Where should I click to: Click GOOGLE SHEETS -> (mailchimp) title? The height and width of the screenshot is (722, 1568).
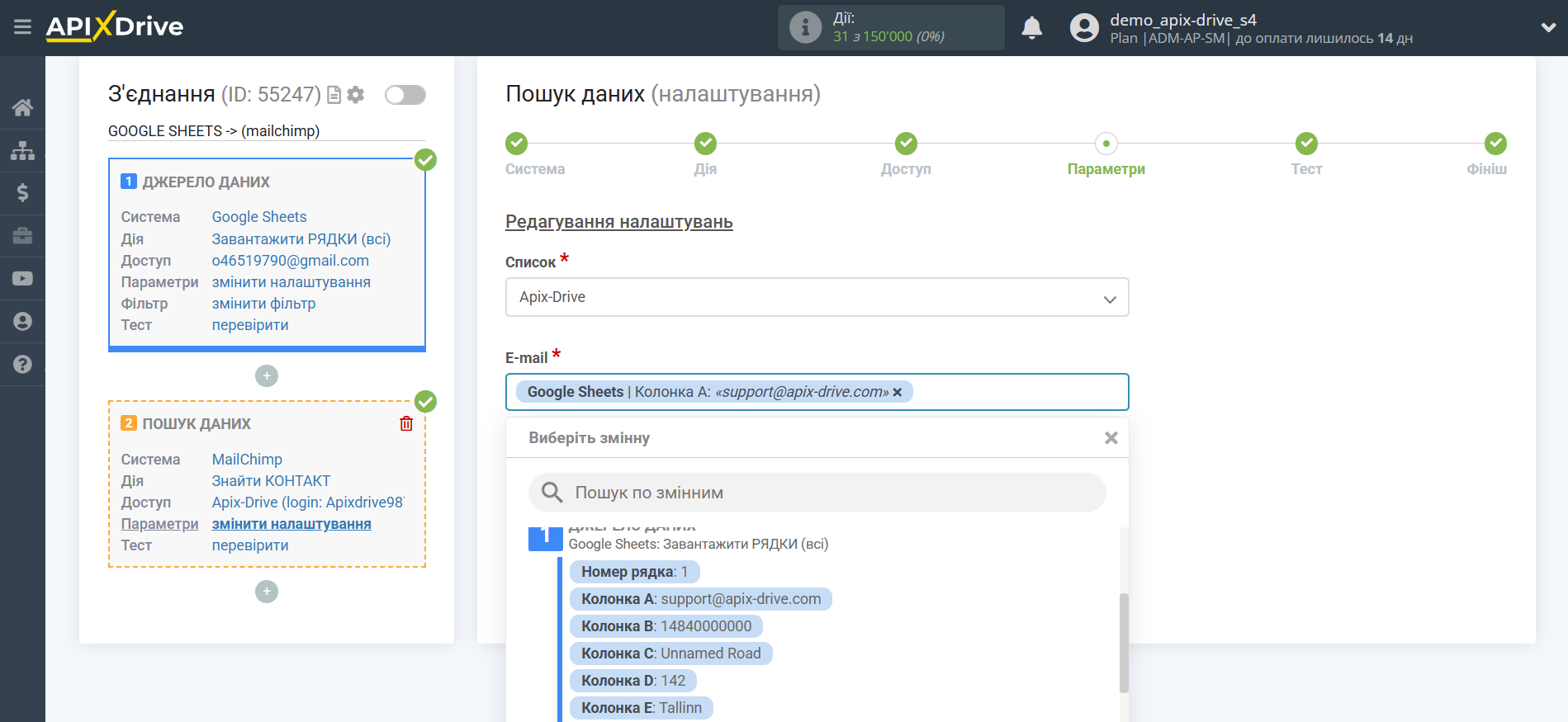(214, 131)
